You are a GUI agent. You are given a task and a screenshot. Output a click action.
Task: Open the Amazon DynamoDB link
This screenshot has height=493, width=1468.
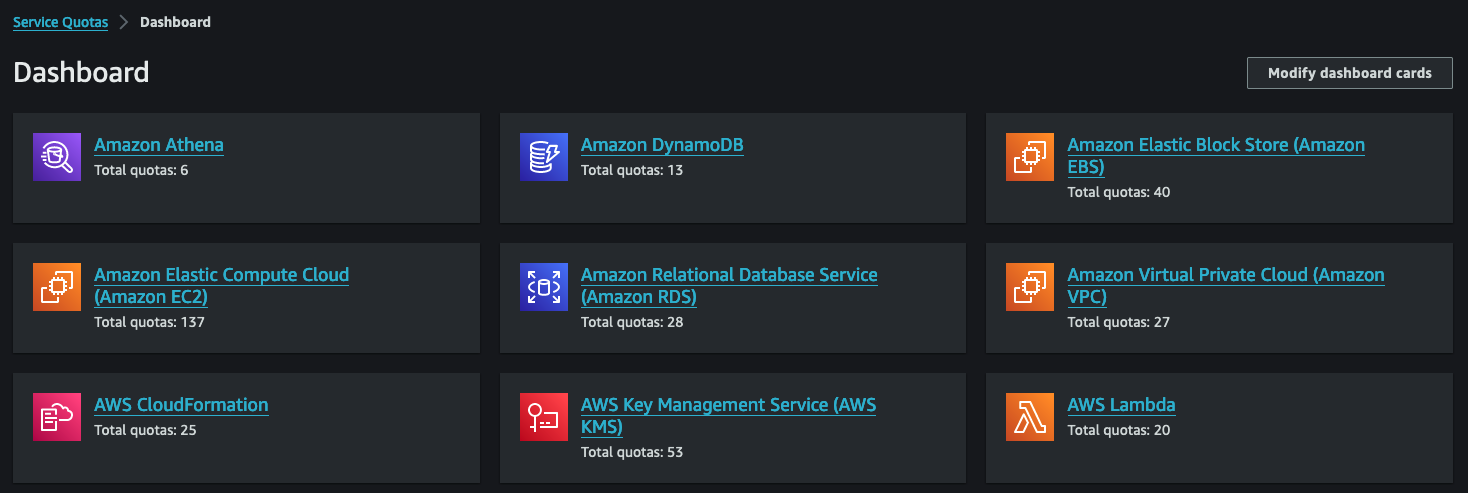pos(661,145)
